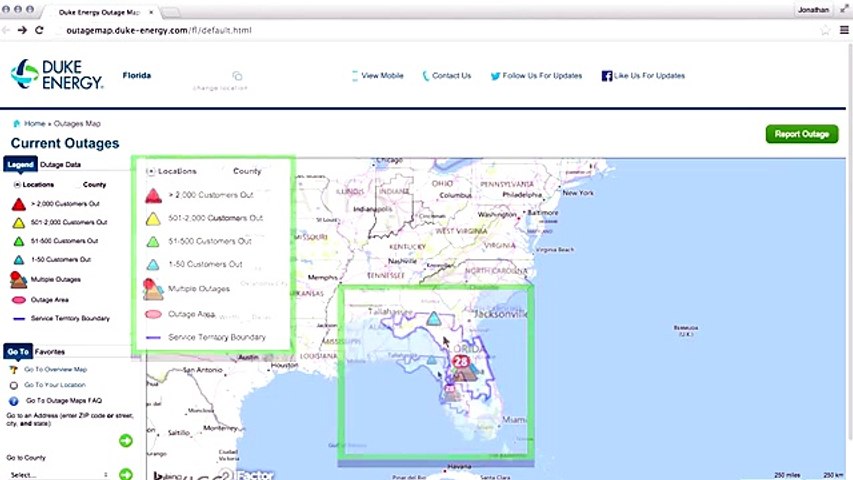Open the Go to County select dropdown
This screenshot has height=480, width=853.
59,475
